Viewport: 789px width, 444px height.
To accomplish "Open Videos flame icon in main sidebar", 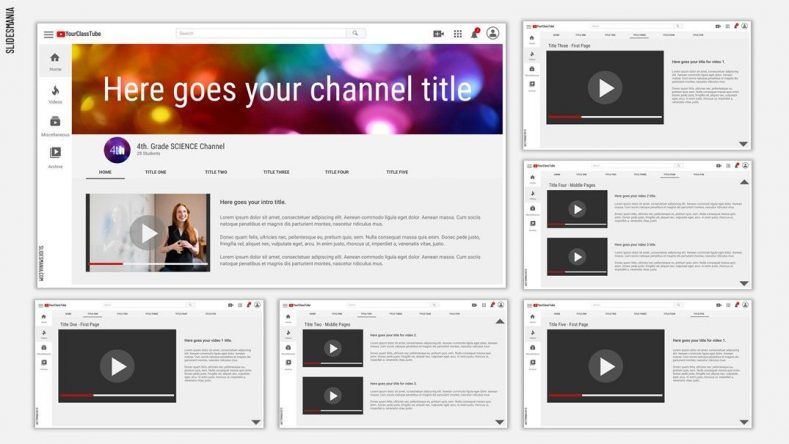I will coord(55,92).
